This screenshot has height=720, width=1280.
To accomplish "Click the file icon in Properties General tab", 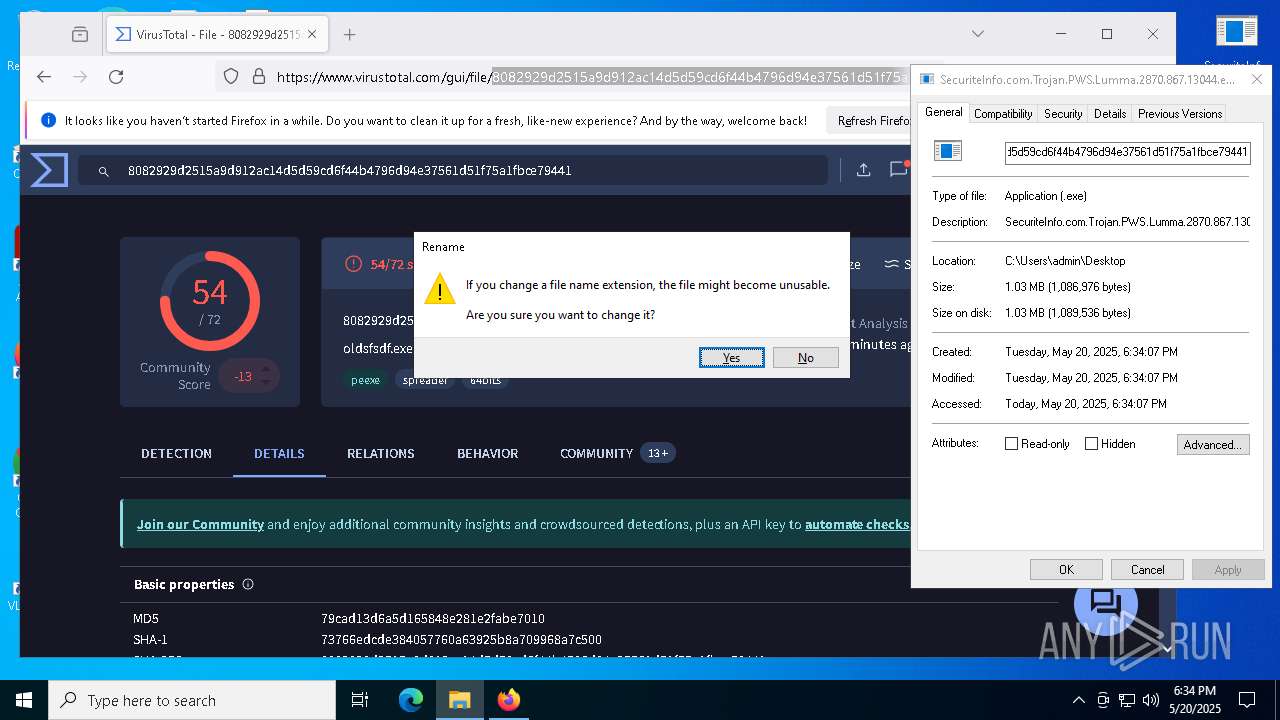I will [x=947, y=151].
